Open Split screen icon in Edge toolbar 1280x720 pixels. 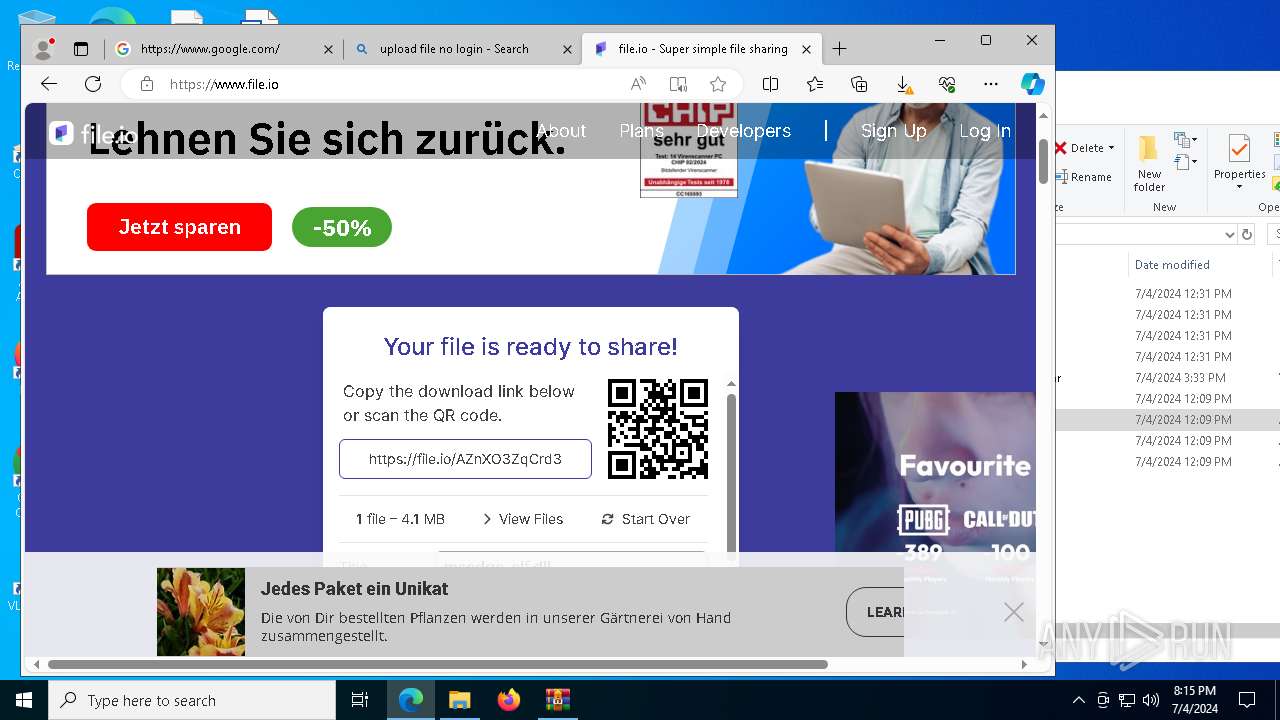(x=770, y=84)
